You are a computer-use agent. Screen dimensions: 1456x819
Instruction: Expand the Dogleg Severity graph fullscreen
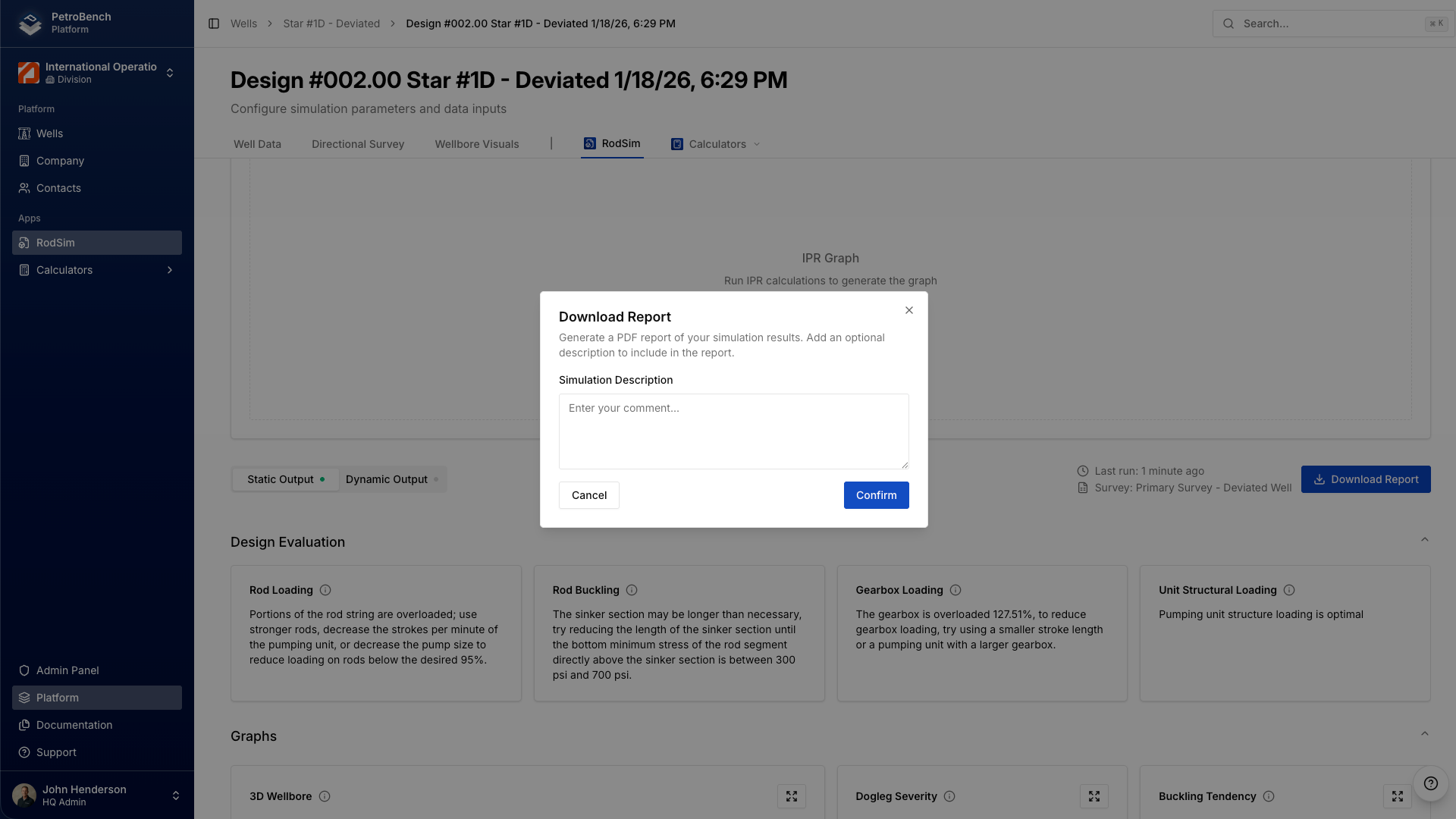[x=1094, y=796]
